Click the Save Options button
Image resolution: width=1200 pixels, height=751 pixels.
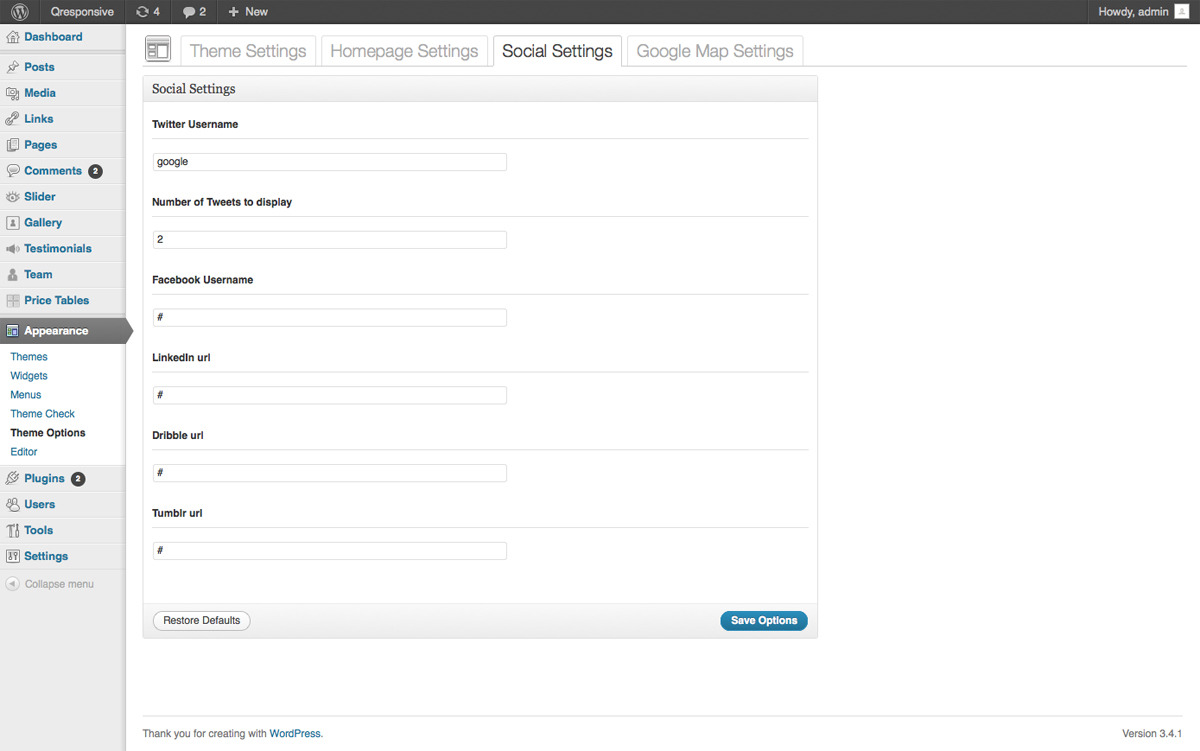tap(763, 621)
